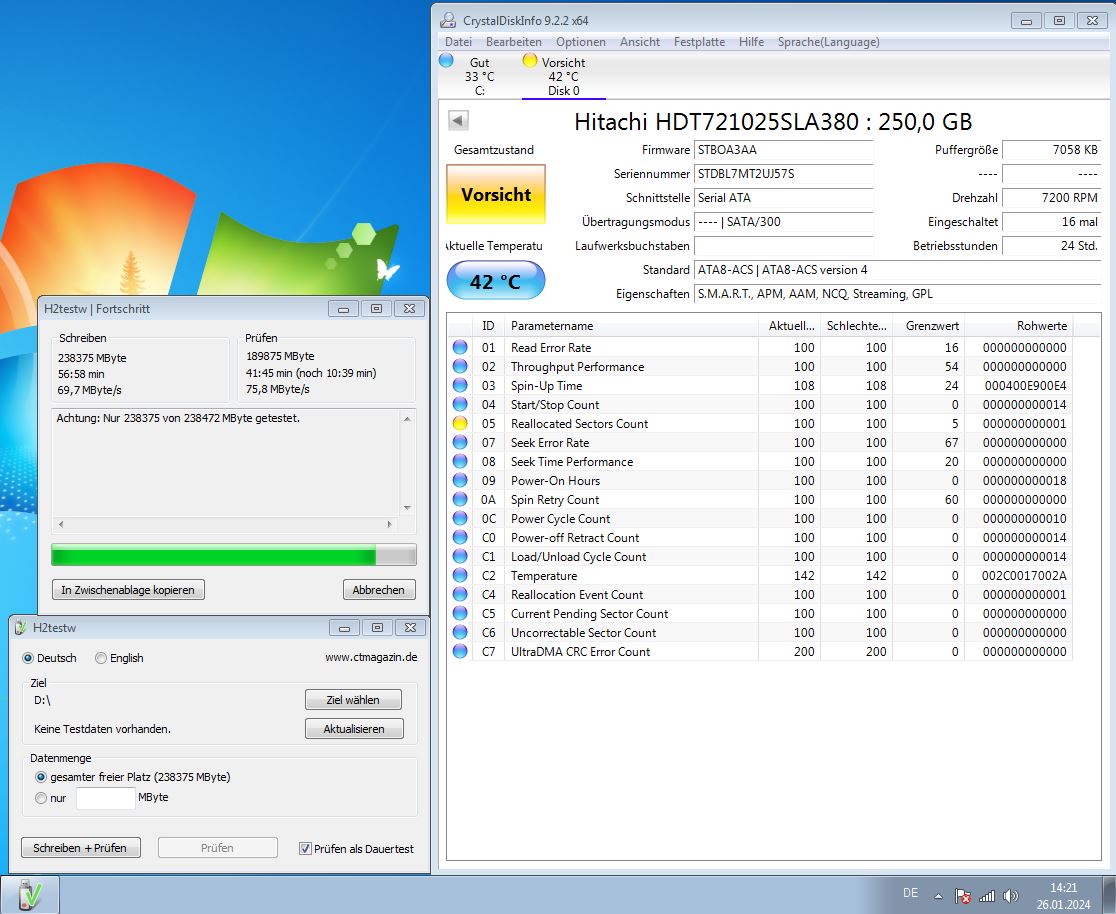
Task: Click the MByte amount input field
Action: (105, 798)
